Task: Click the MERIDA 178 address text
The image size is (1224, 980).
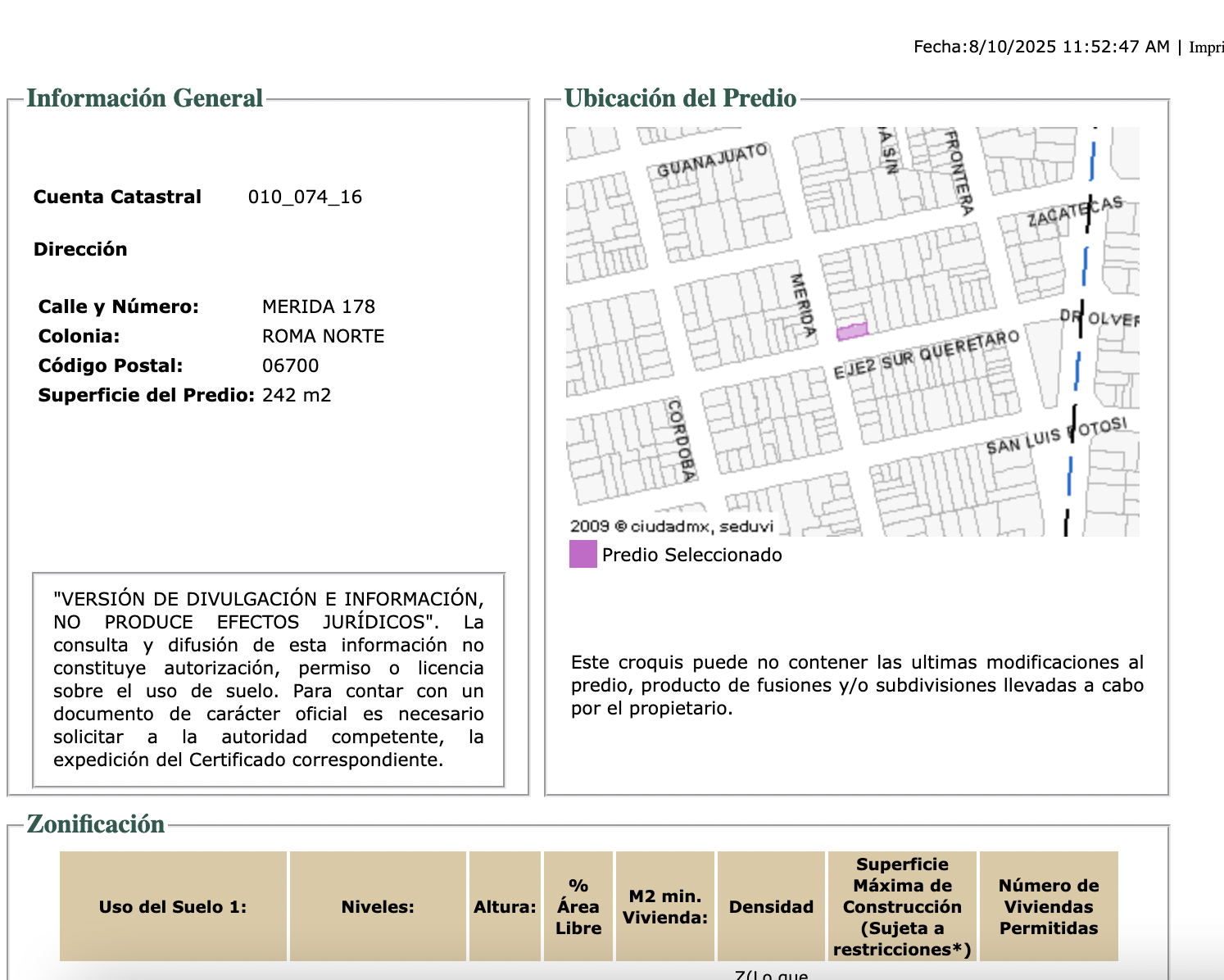Action: 318,306
